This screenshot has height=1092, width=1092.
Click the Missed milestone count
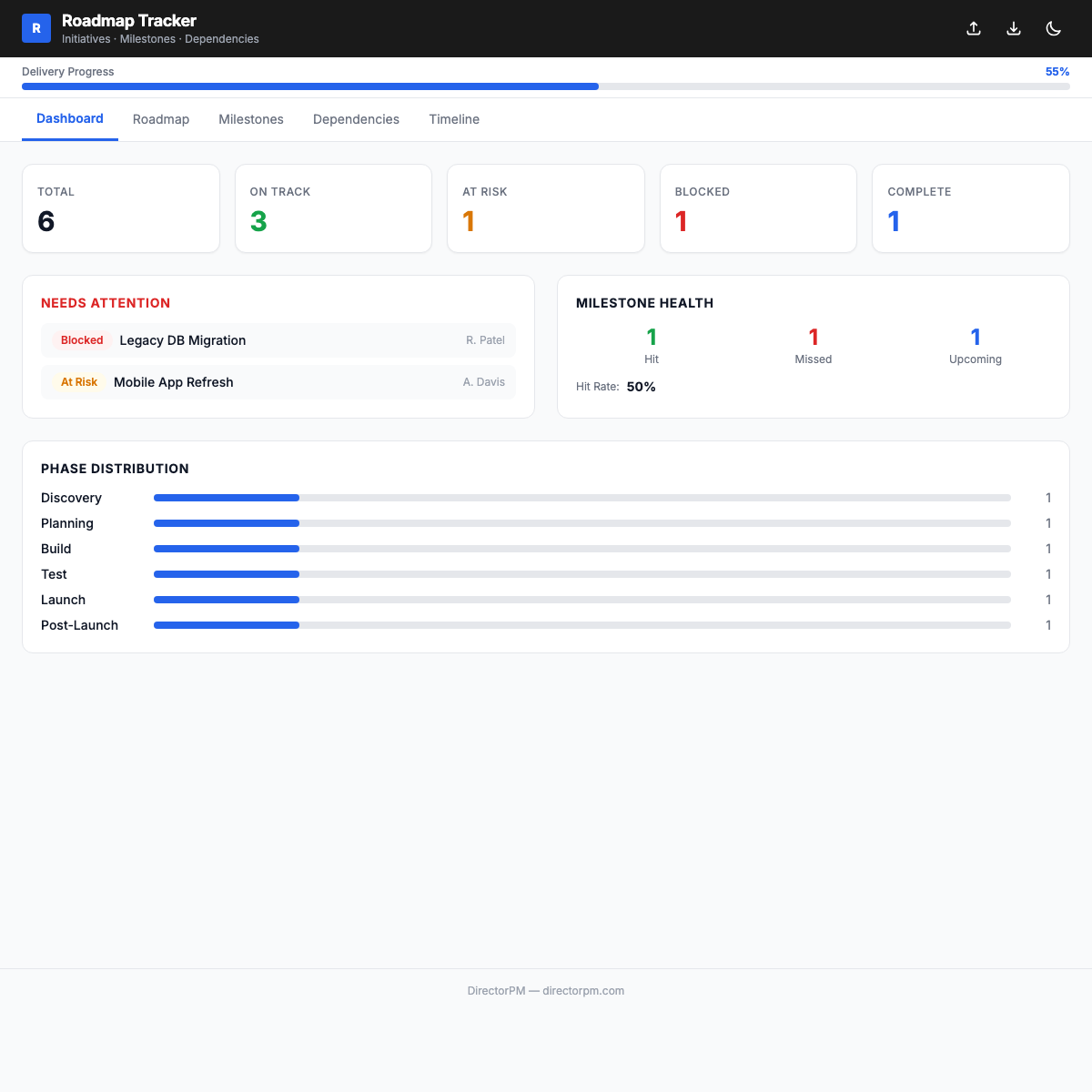[814, 338]
